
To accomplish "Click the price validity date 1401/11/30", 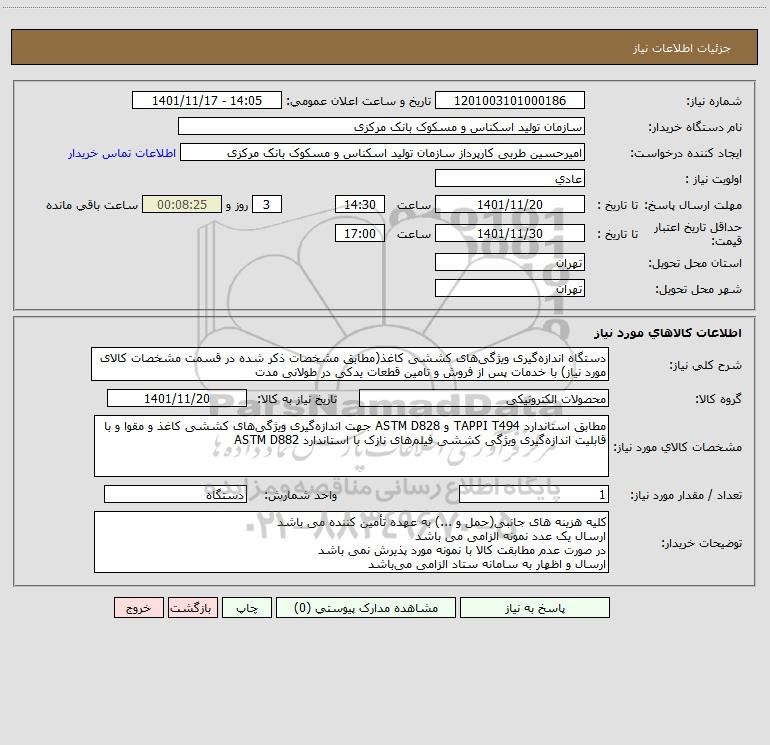I will 510,233.
